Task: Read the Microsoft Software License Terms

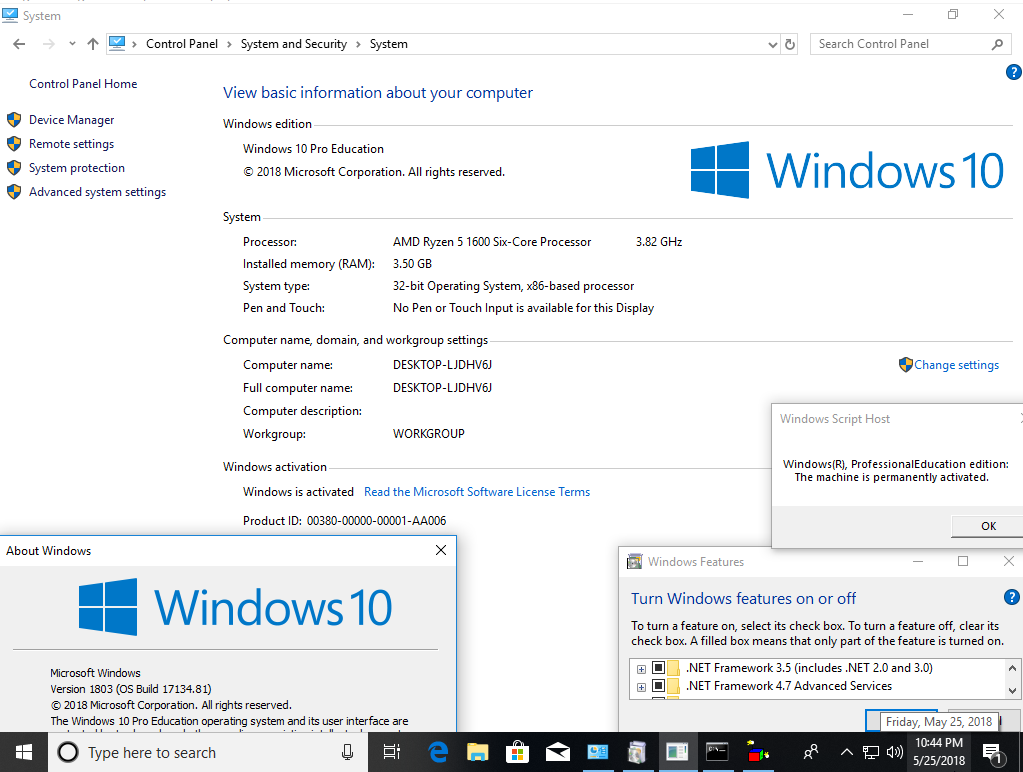Action: click(477, 492)
